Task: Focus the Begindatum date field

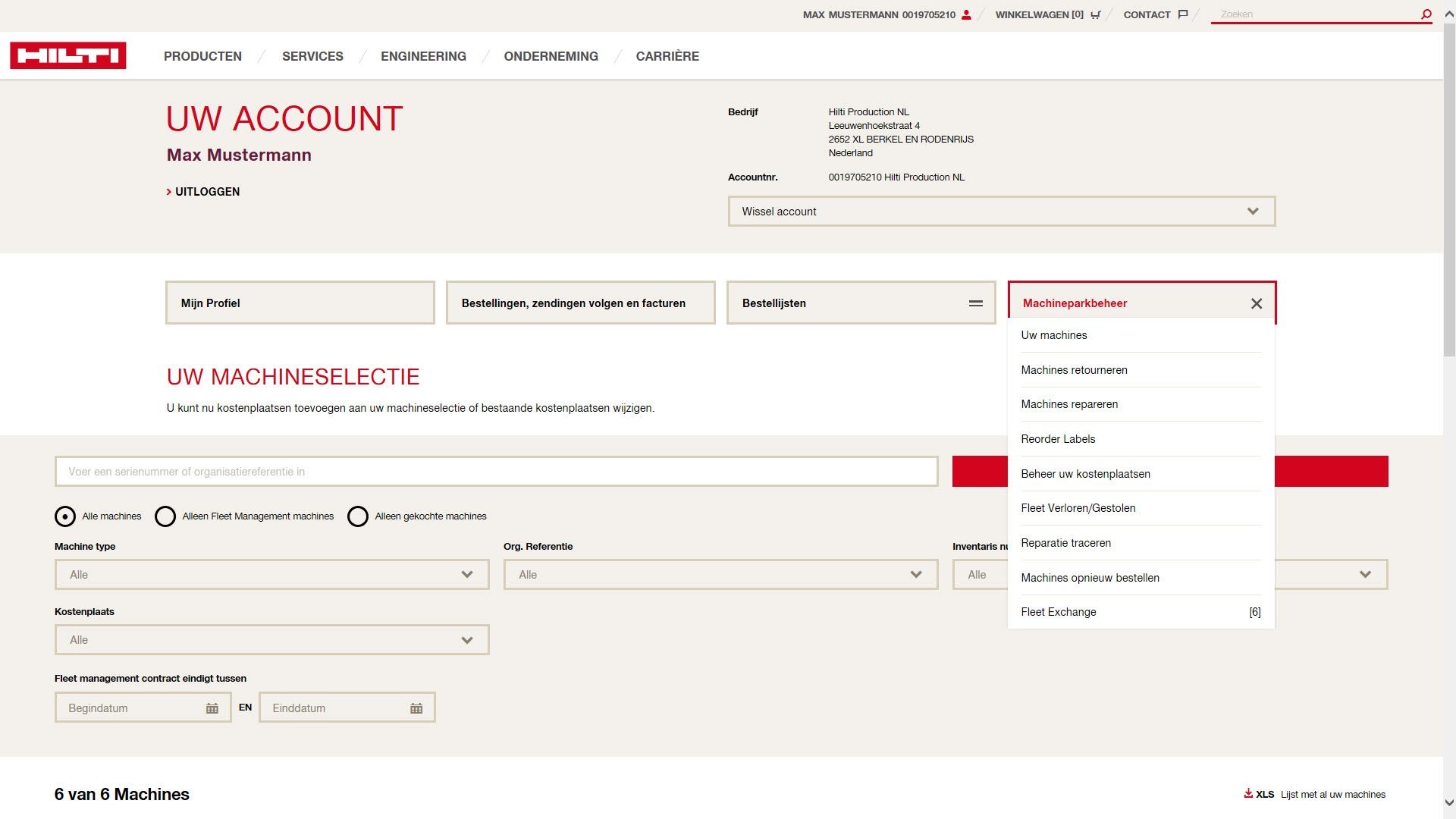Action: coord(143,708)
